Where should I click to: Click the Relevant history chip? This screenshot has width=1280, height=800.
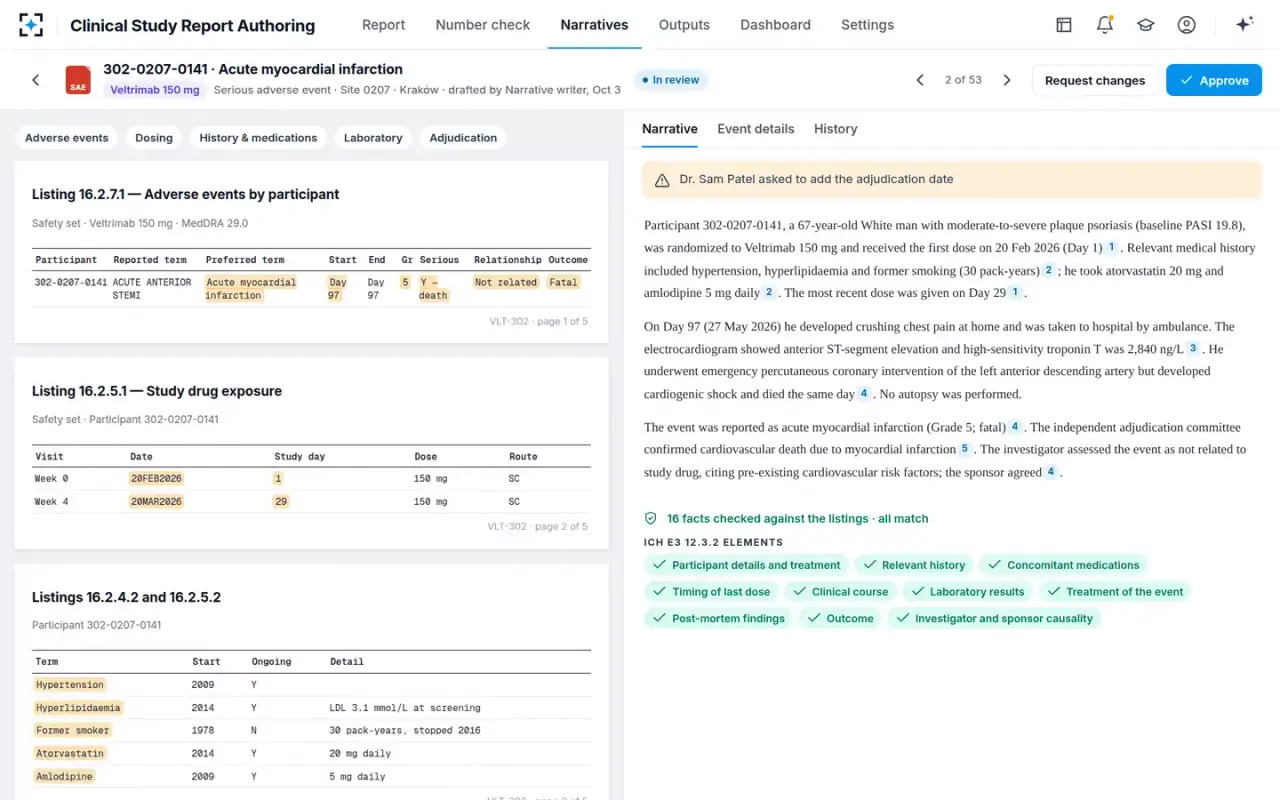tap(914, 565)
